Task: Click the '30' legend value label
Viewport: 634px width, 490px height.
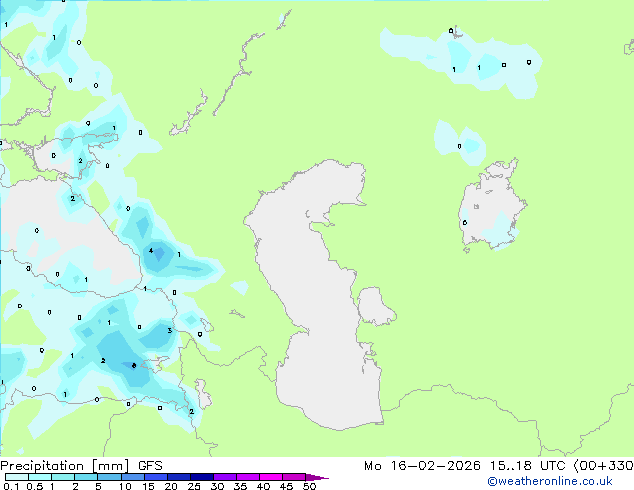Action: (x=217, y=486)
